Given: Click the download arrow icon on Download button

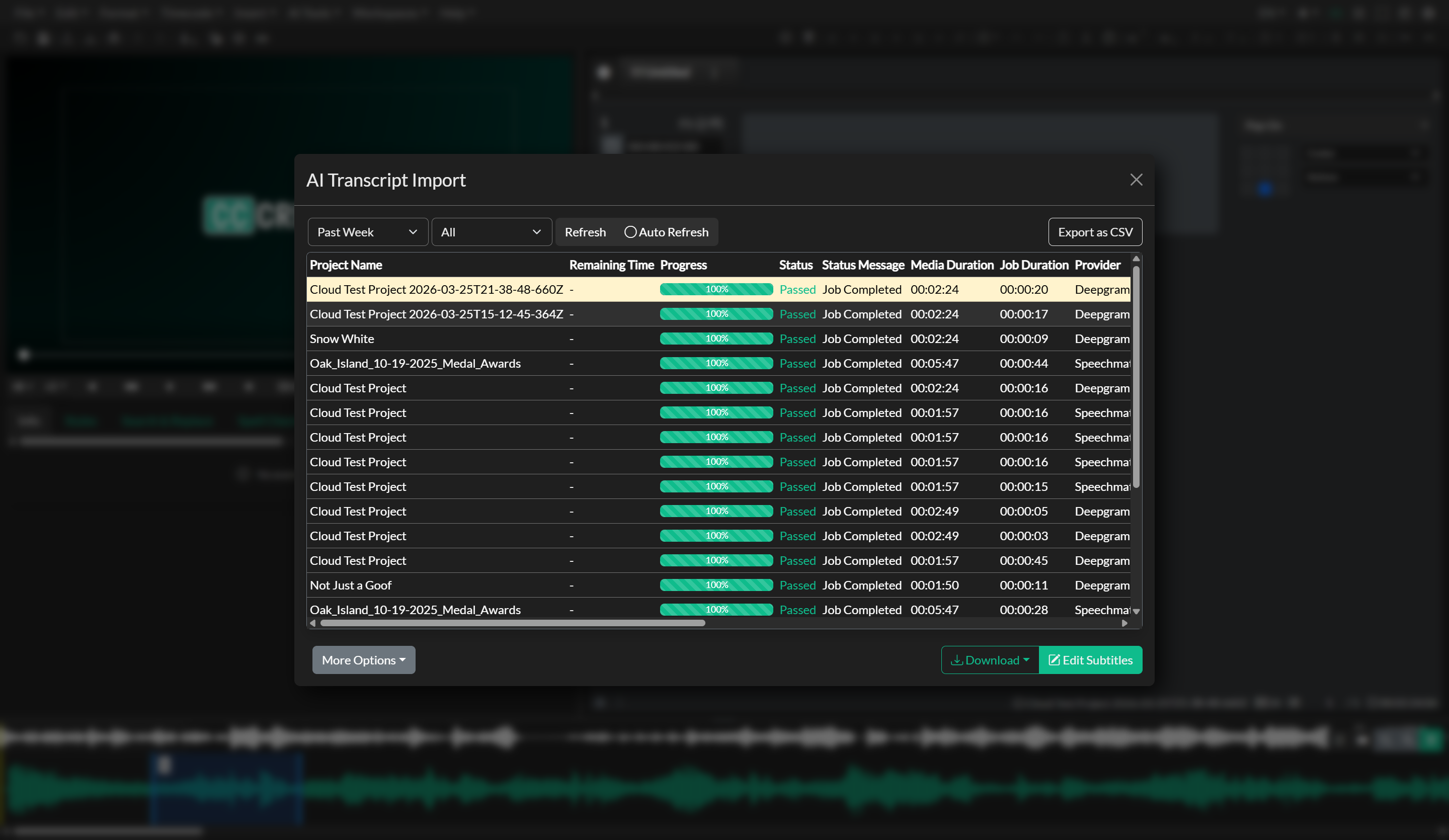Looking at the screenshot, I should point(957,659).
